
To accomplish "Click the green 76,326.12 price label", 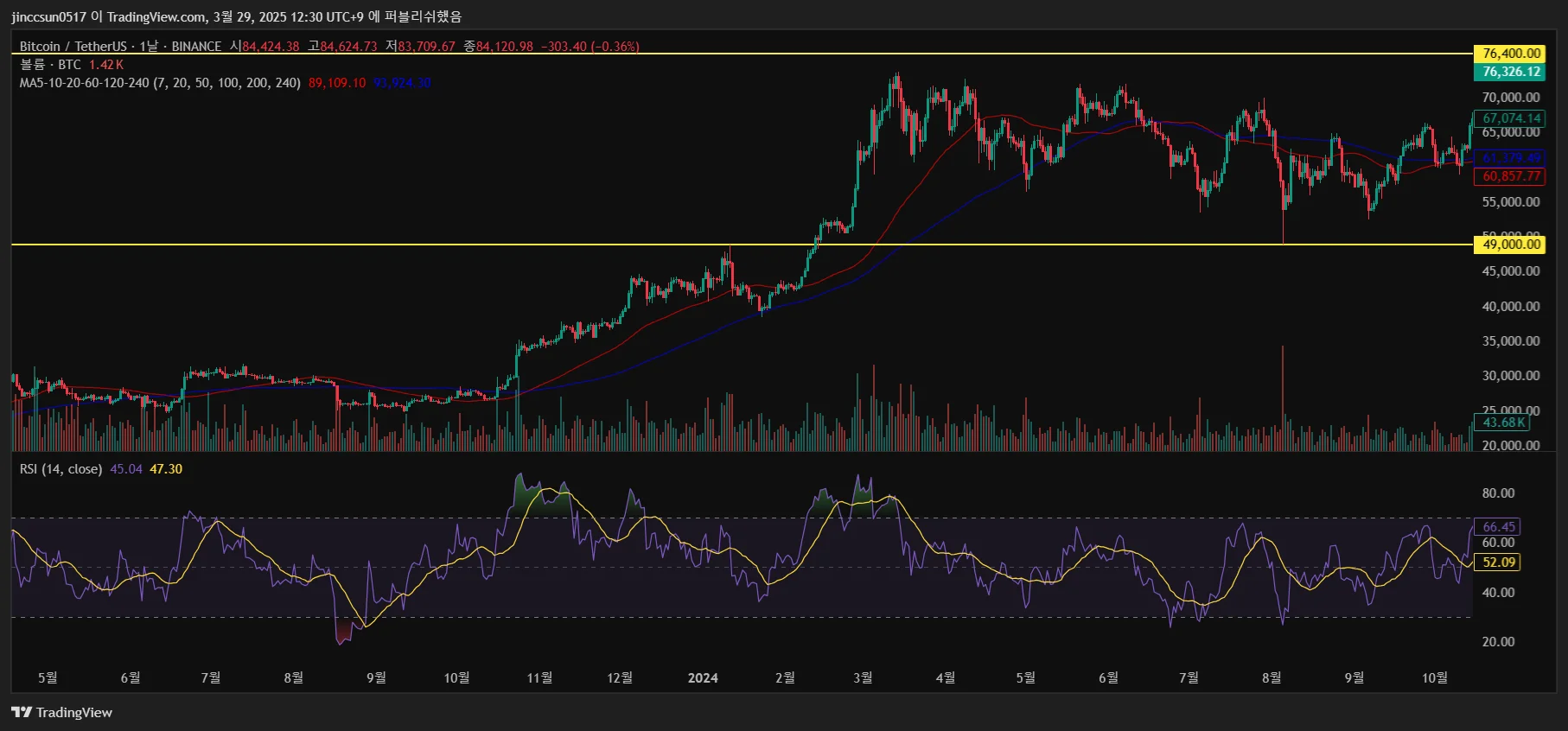I will (1509, 72).
